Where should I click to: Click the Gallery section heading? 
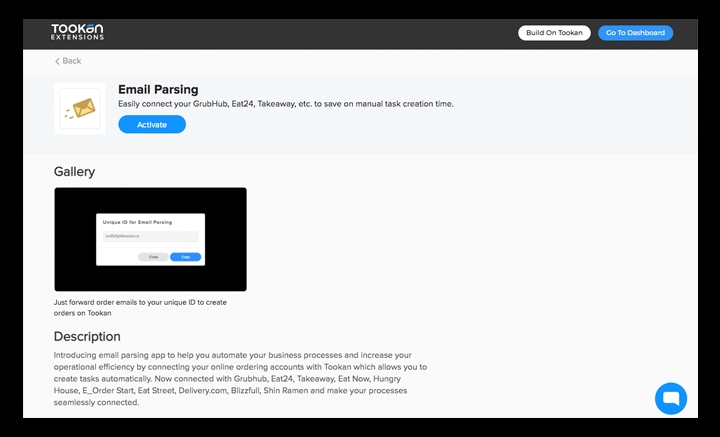pos(75,171)
